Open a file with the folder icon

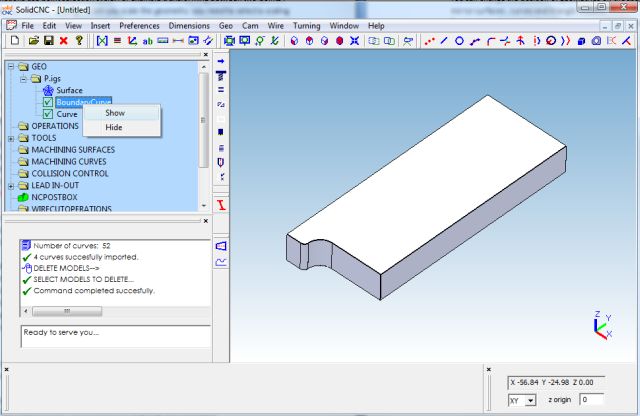pyautogui.click(x=33, y=41)
